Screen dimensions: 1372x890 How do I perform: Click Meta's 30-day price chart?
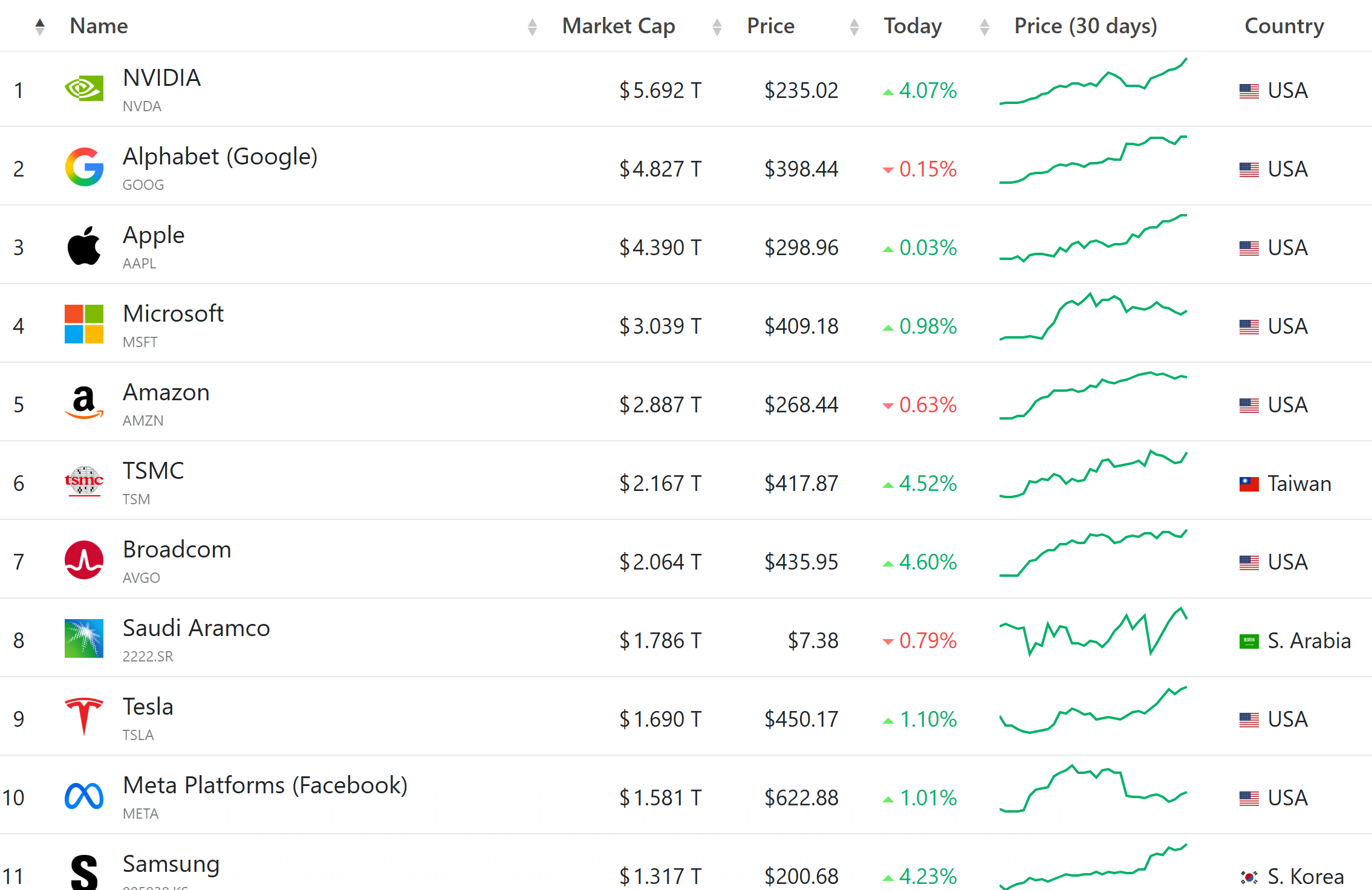pyautogui.click(x=1093, y=788)
